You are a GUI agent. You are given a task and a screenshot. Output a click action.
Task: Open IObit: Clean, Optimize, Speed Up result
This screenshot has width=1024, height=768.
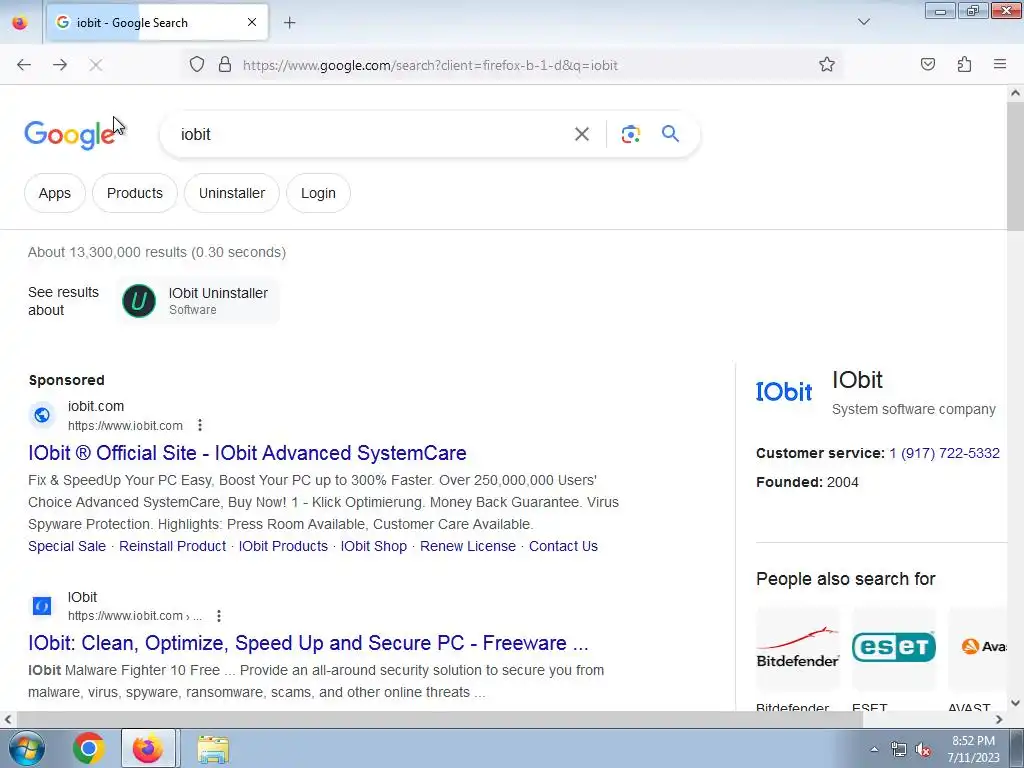[308, 643]
